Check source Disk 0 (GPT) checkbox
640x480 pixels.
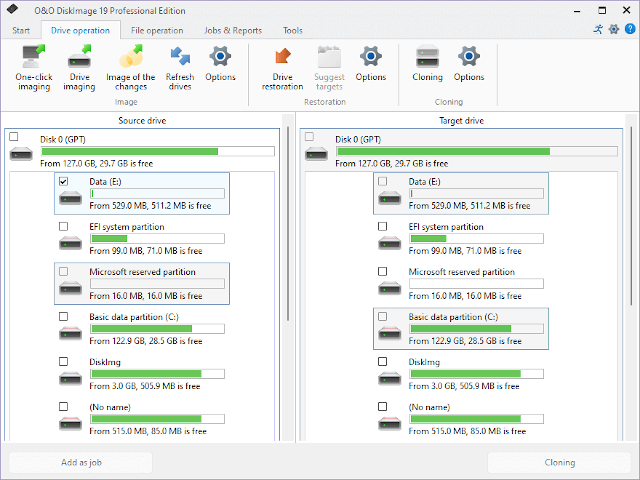tap(14, 136)
